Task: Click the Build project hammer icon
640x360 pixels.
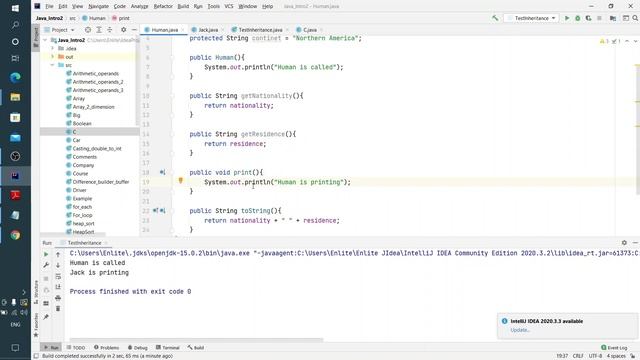Action: coord(495,18)
